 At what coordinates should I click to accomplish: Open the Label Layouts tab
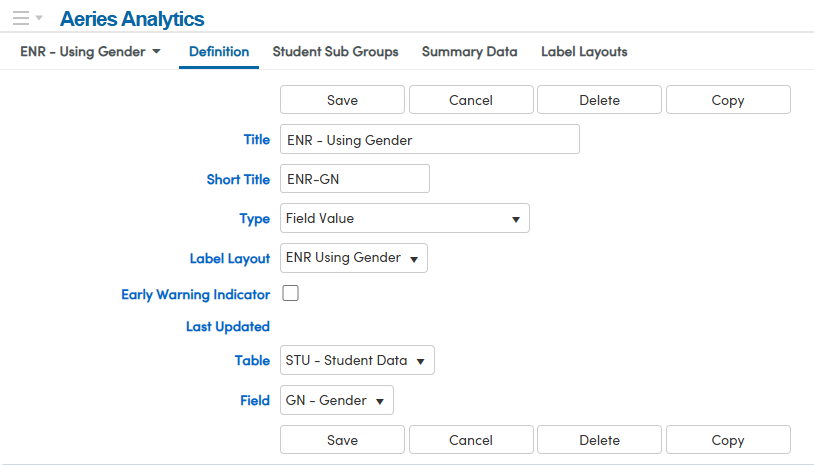click(584, 51)
